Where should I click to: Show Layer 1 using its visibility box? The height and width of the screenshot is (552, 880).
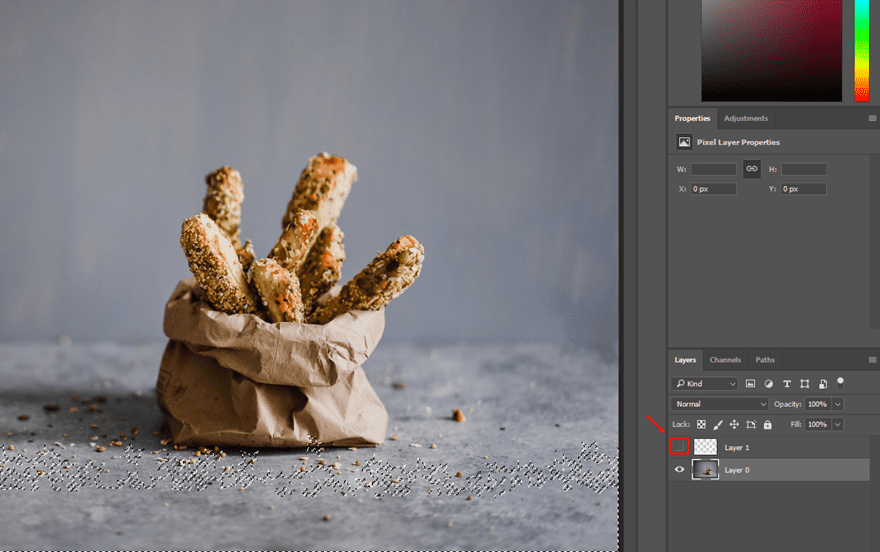pyautogui.click(x=680, y=447)
